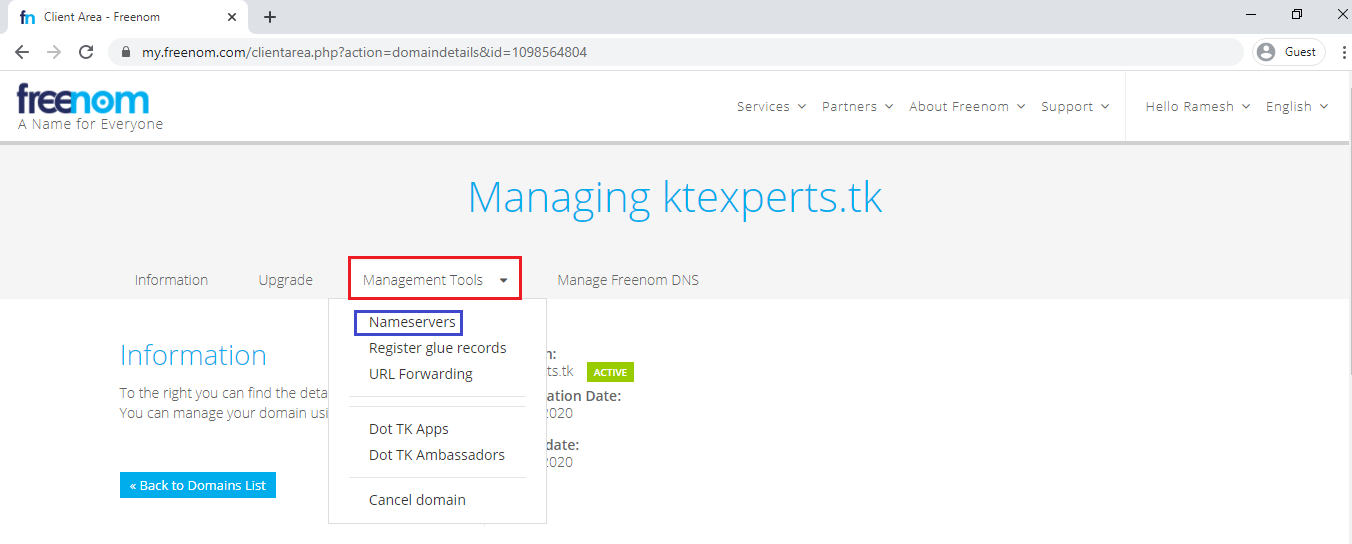This screenshot has width=1352, height=544.
Task: Open Chrome's three-dot menu
Action: pos(1343,52)
